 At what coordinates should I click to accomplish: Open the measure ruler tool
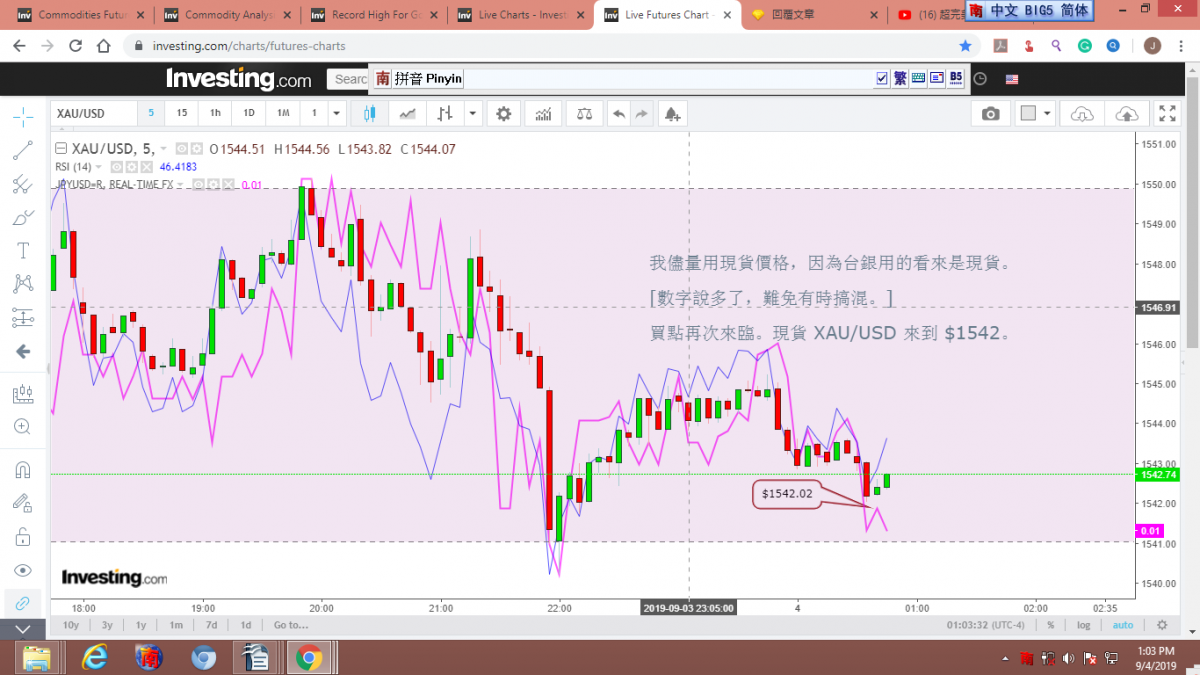pos(22,393)
